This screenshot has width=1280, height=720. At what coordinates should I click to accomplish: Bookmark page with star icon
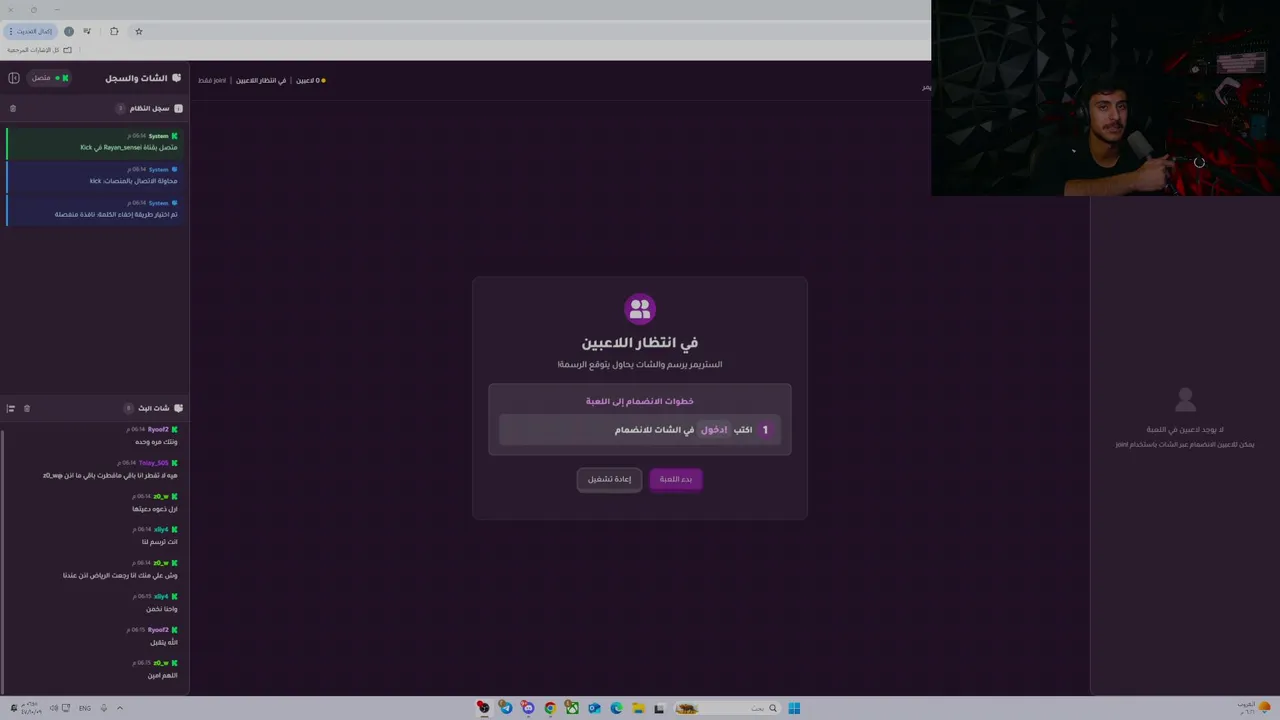point(139,31)
